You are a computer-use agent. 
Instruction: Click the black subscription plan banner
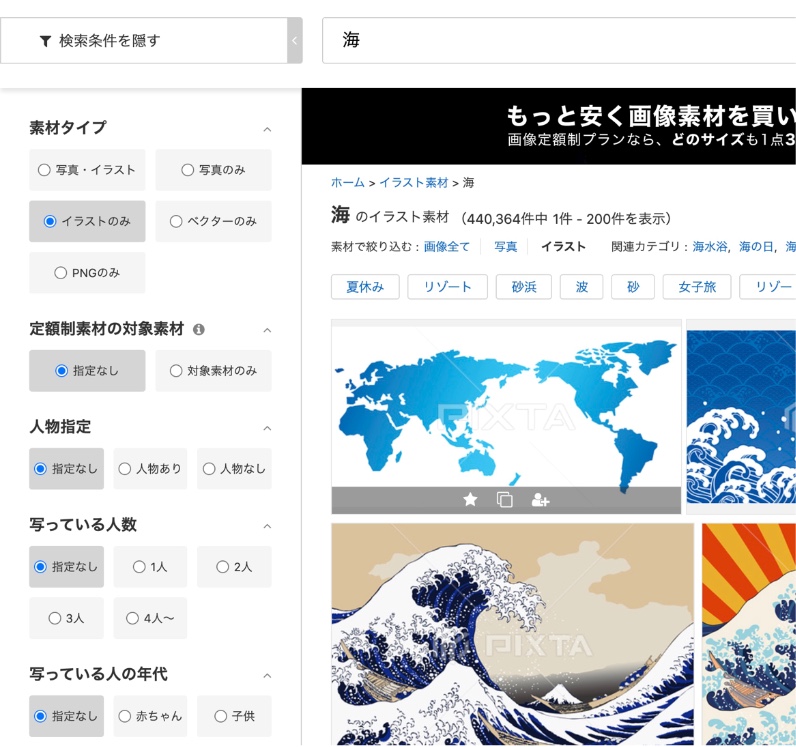549,126
